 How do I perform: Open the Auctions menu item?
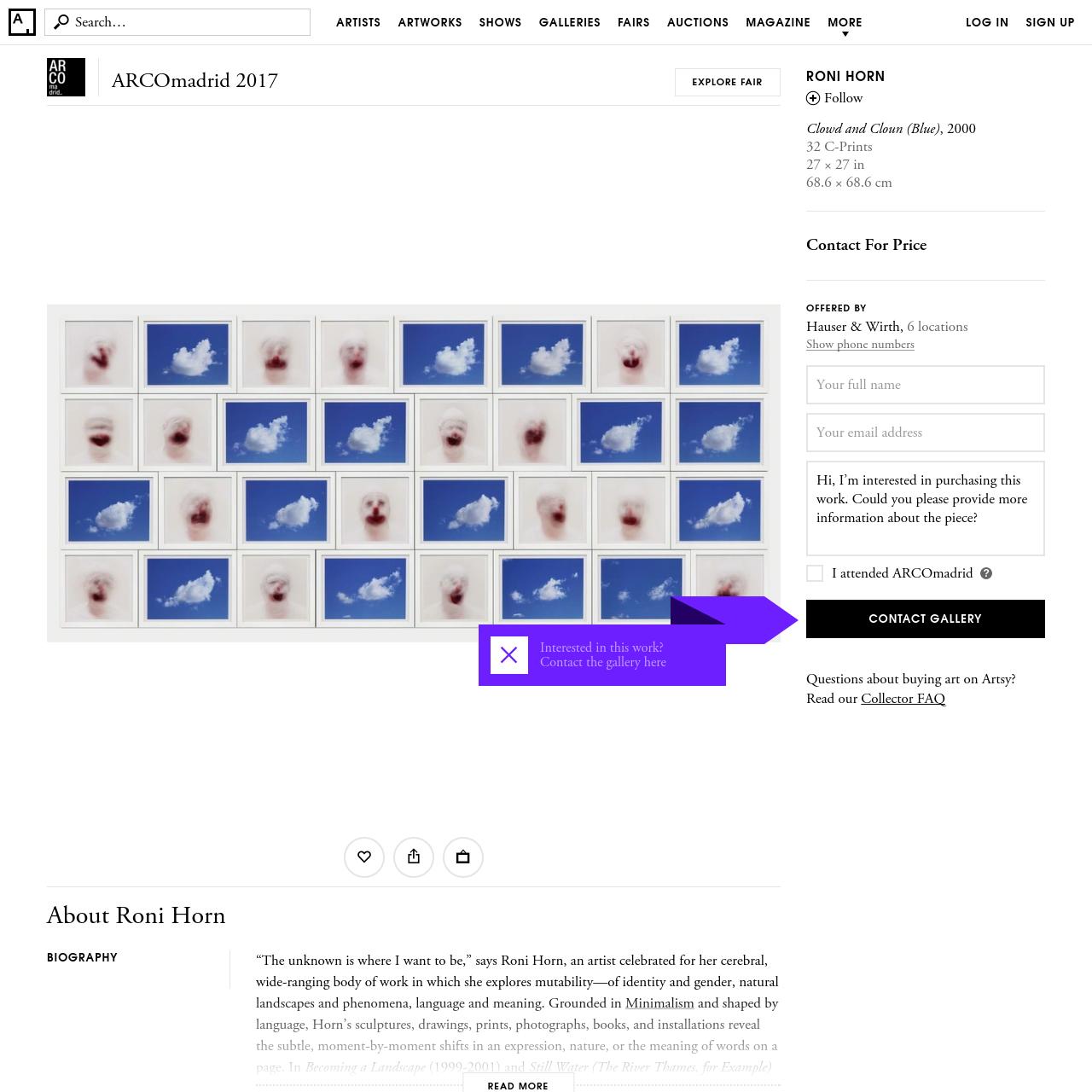point(698,22)
